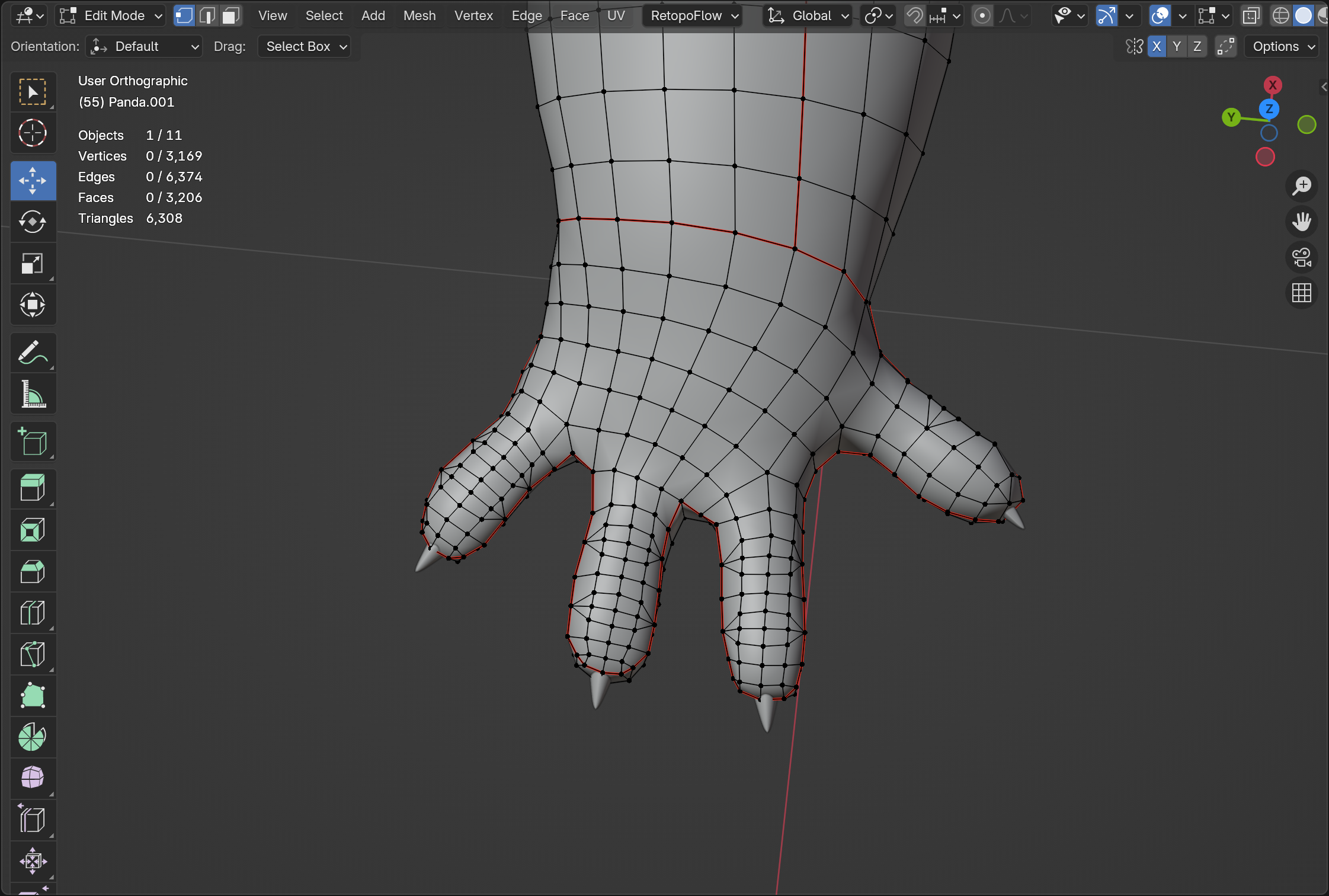This screenshot has height=896, width=1329.
Task: Pick the Annotate pencil tool
Action: 33,353
